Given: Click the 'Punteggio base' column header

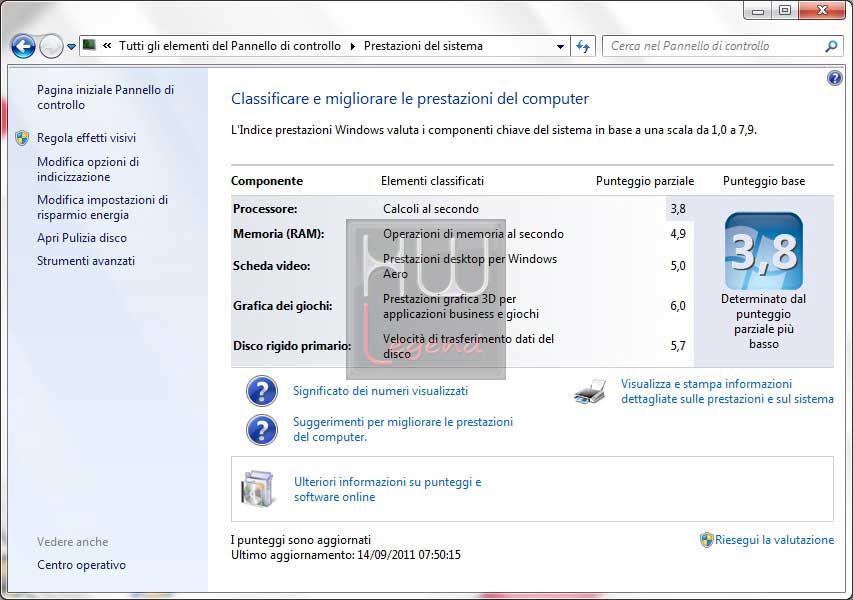Looking at the screenshot, I should point(764,181).
